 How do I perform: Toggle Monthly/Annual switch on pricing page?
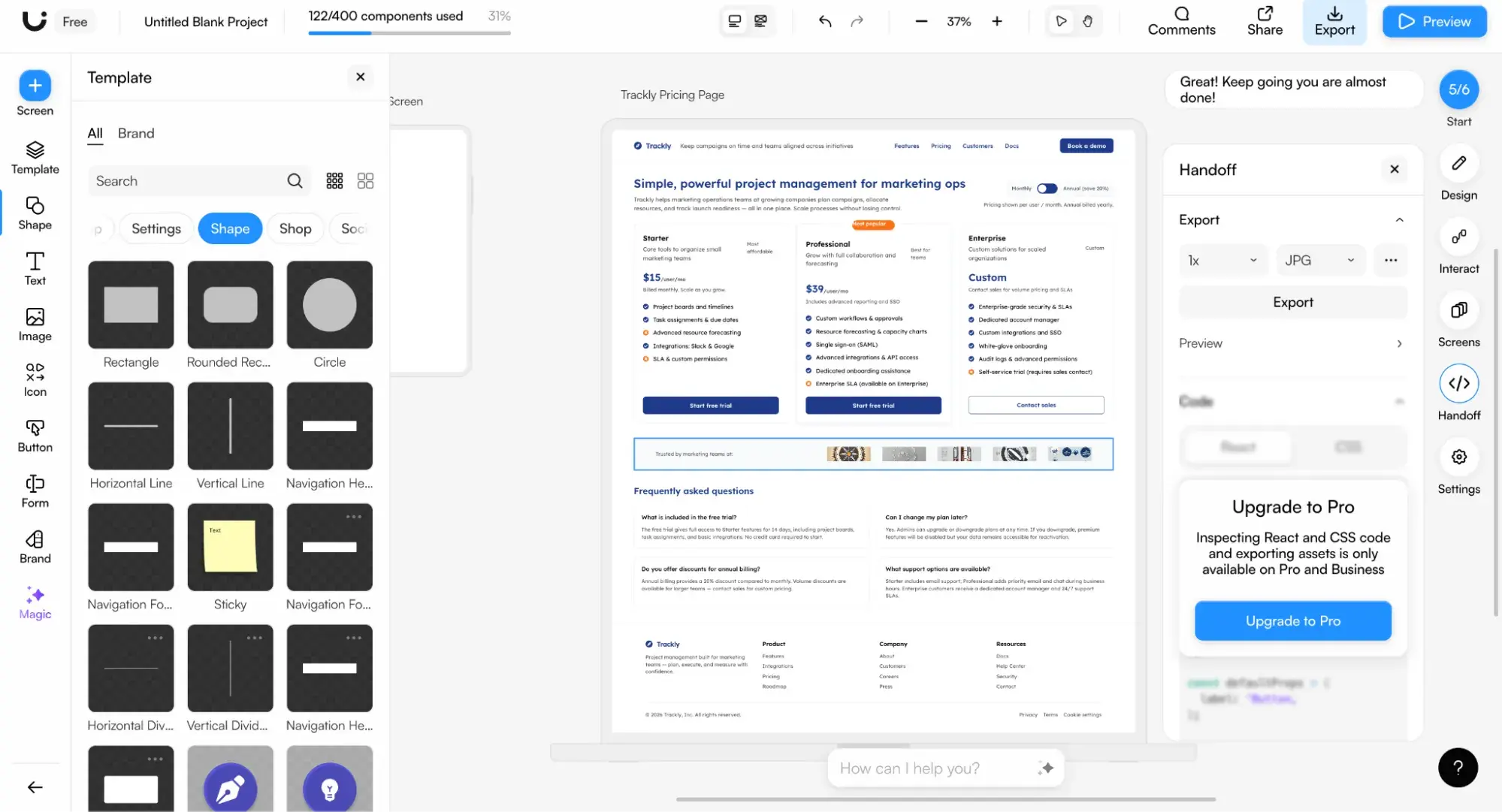coord(1047,189)
